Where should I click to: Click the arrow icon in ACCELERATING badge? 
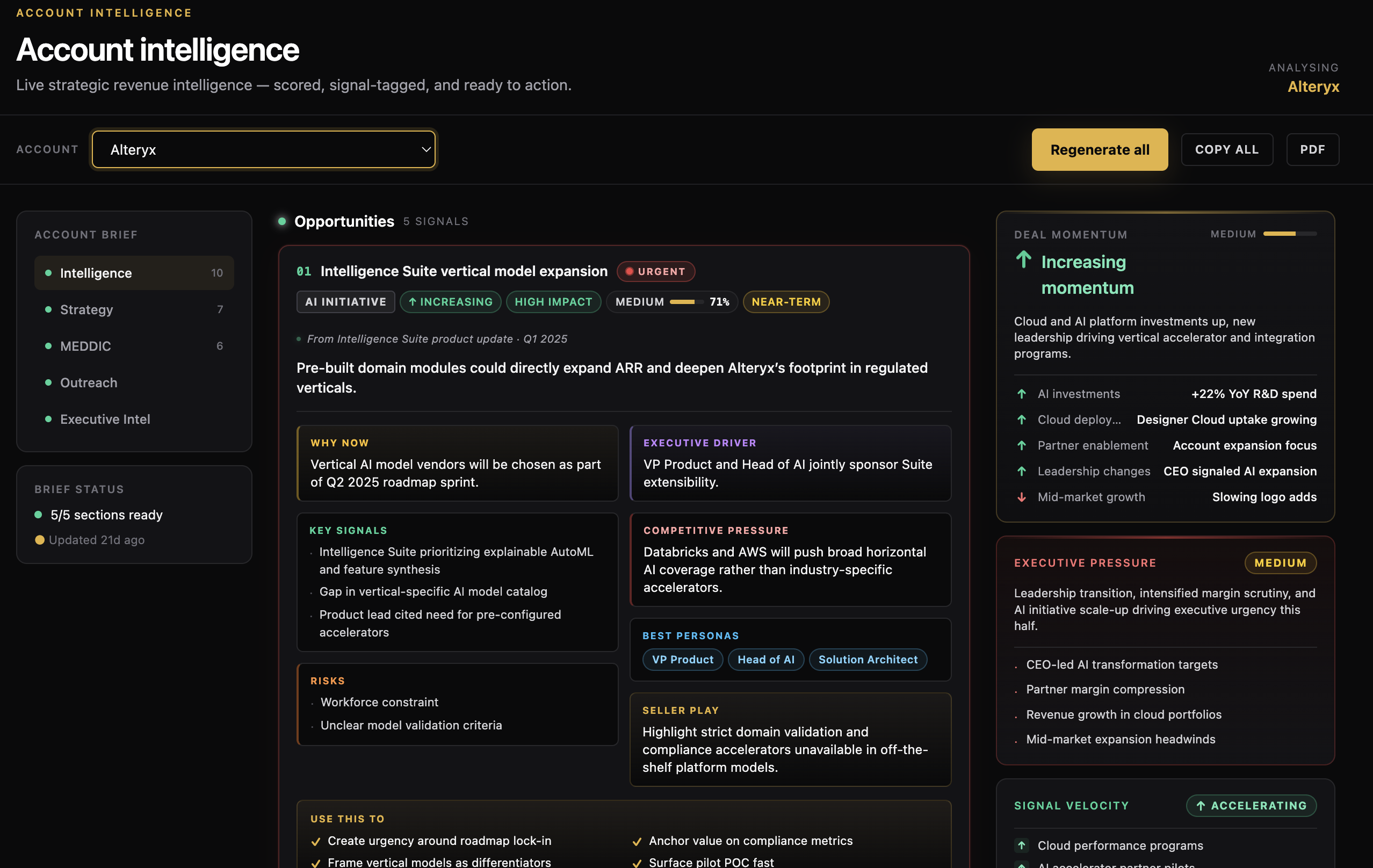point(1200,805)
